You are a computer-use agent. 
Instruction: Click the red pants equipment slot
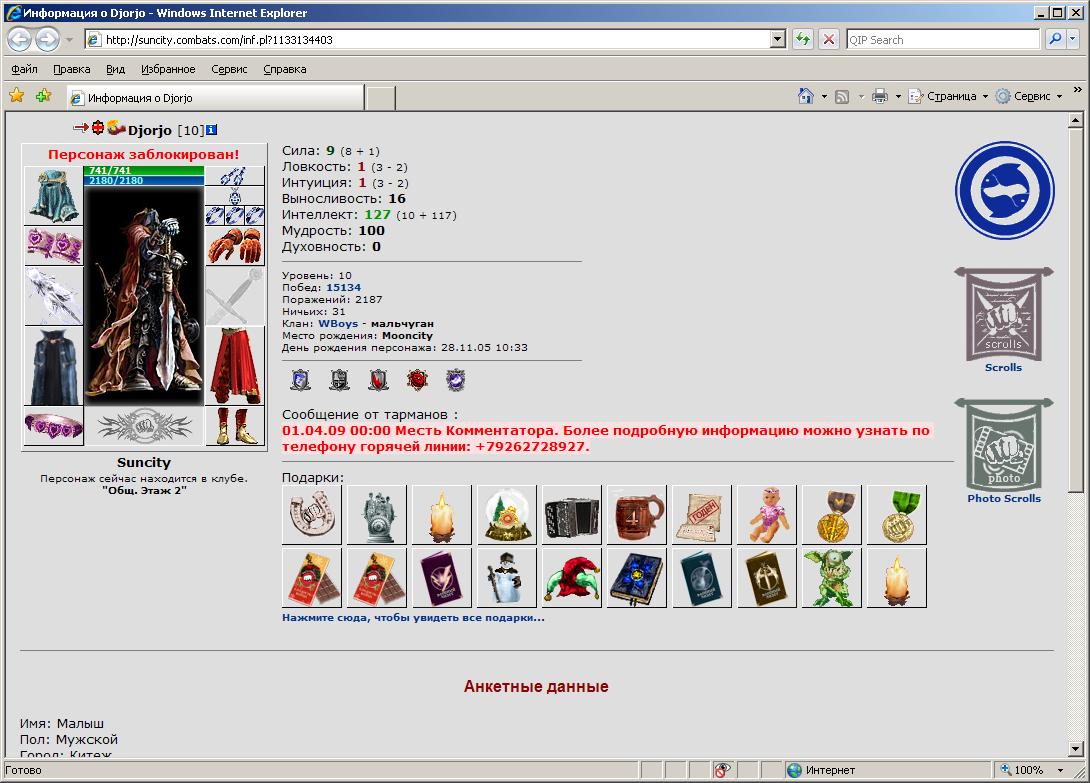pos(235,366)
